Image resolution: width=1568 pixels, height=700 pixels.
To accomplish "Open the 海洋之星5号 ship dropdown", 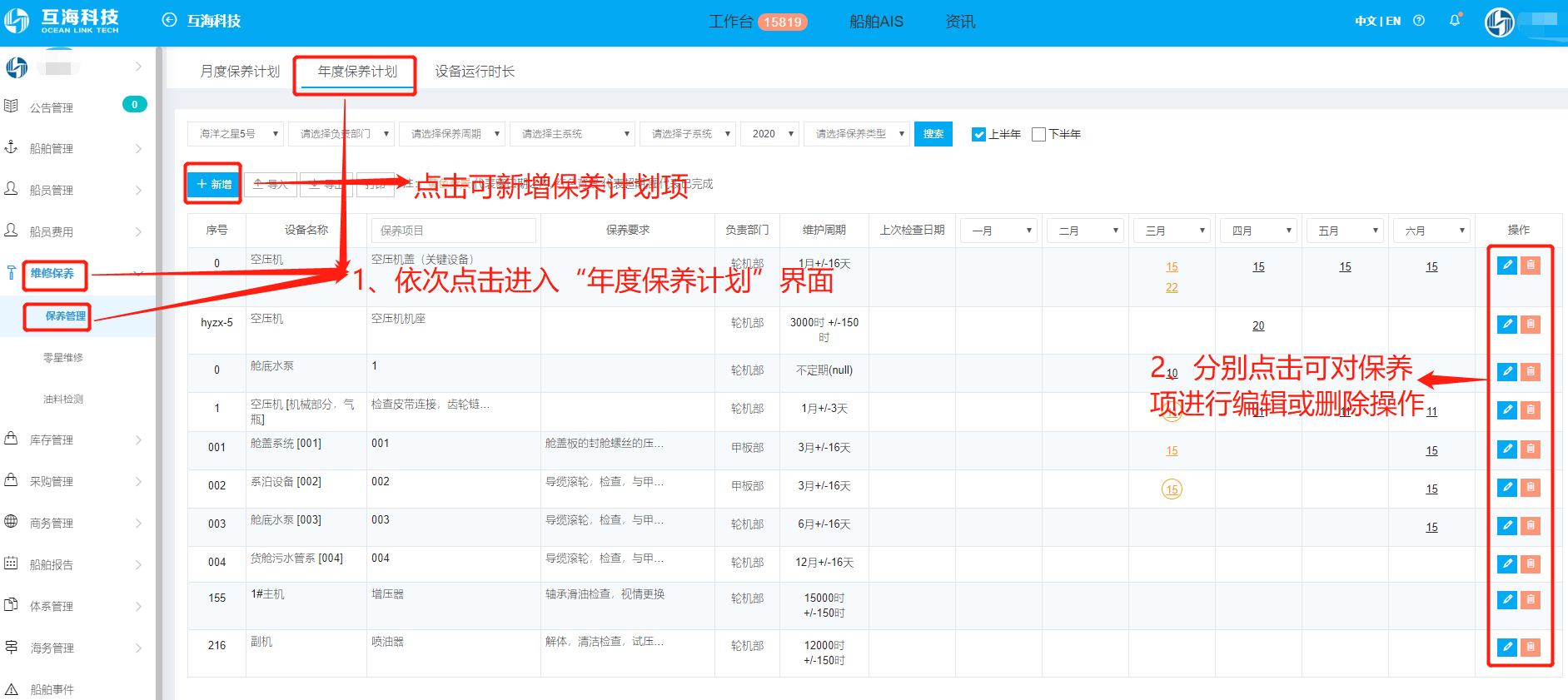I will 236,134.
